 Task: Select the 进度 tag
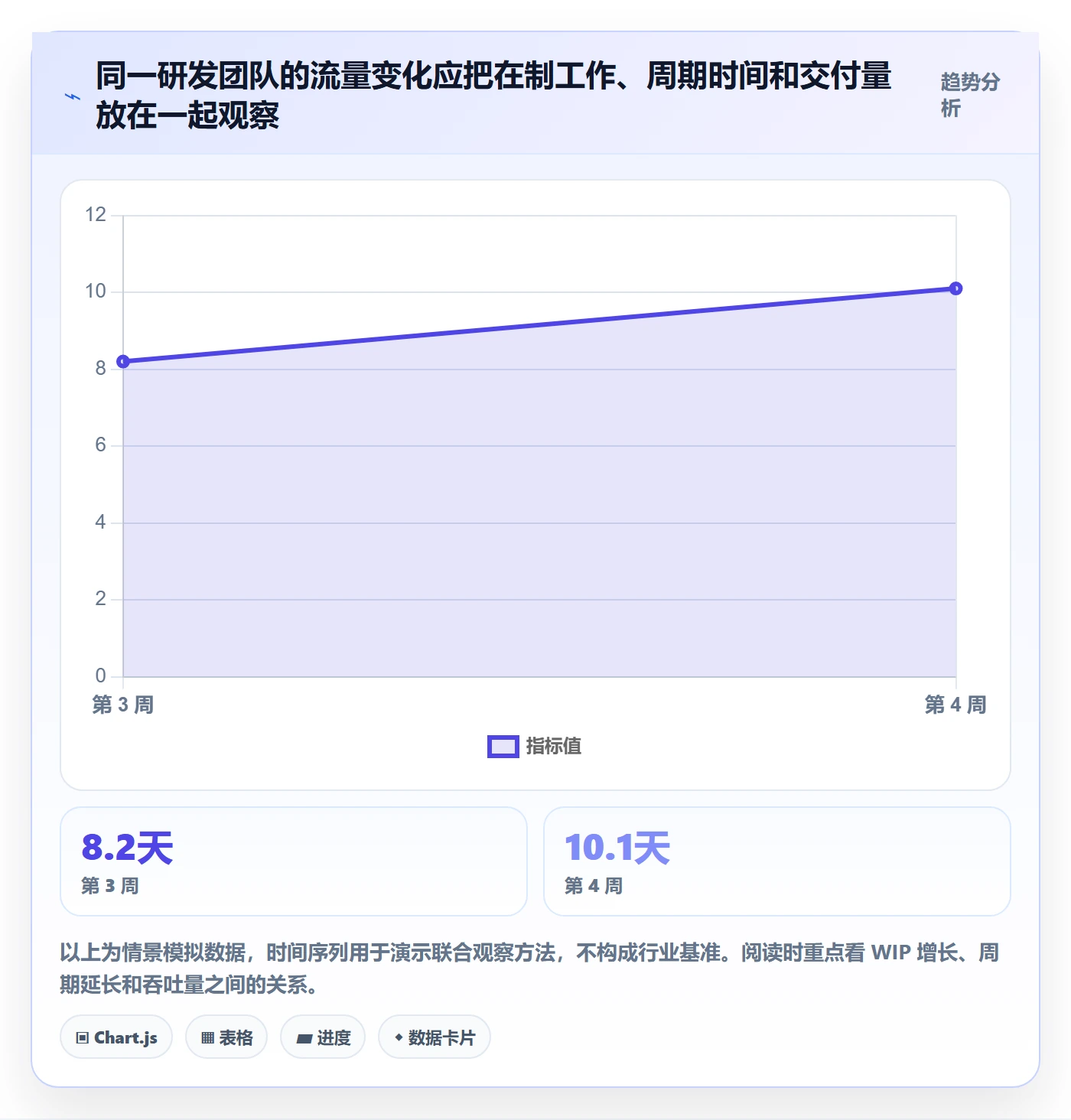[323, 1037]
